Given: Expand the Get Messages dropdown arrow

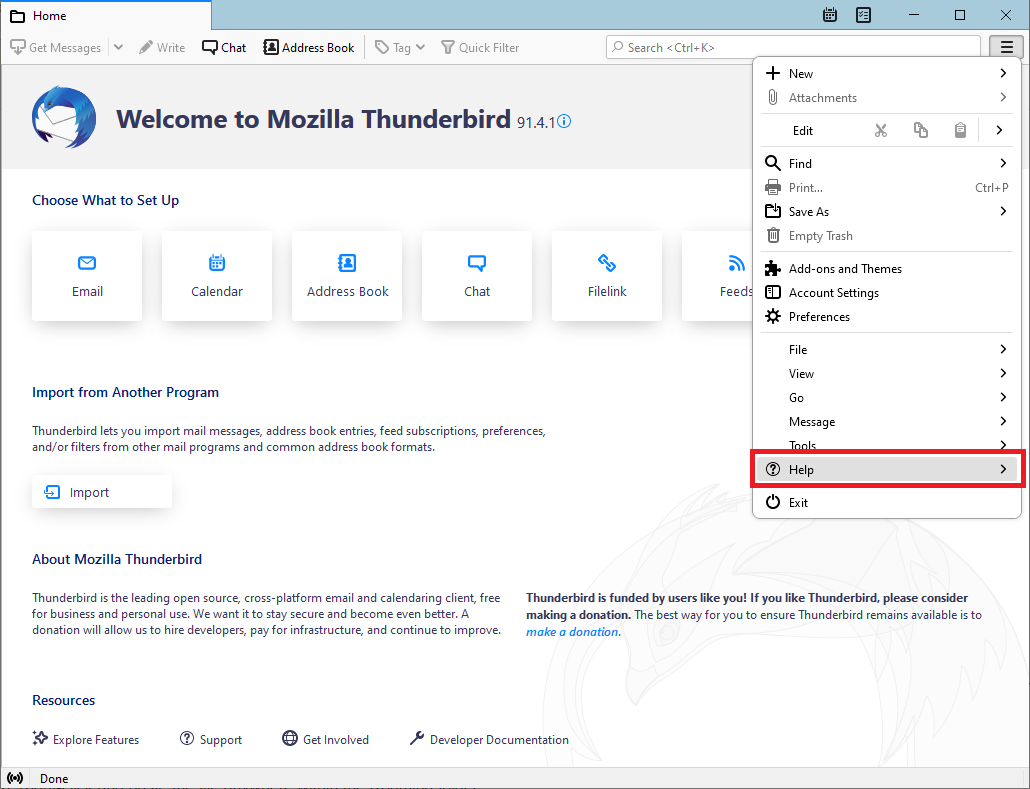Looking at the screenshot, I should tap(118, 47).
